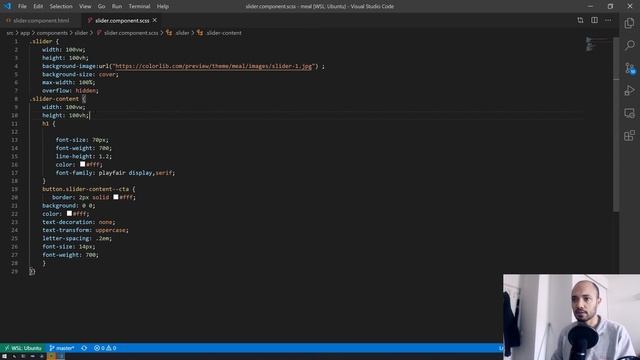Screen dimensions: 640x360
Task: Close the slider.component.scss tab
Action: (155, 20)
